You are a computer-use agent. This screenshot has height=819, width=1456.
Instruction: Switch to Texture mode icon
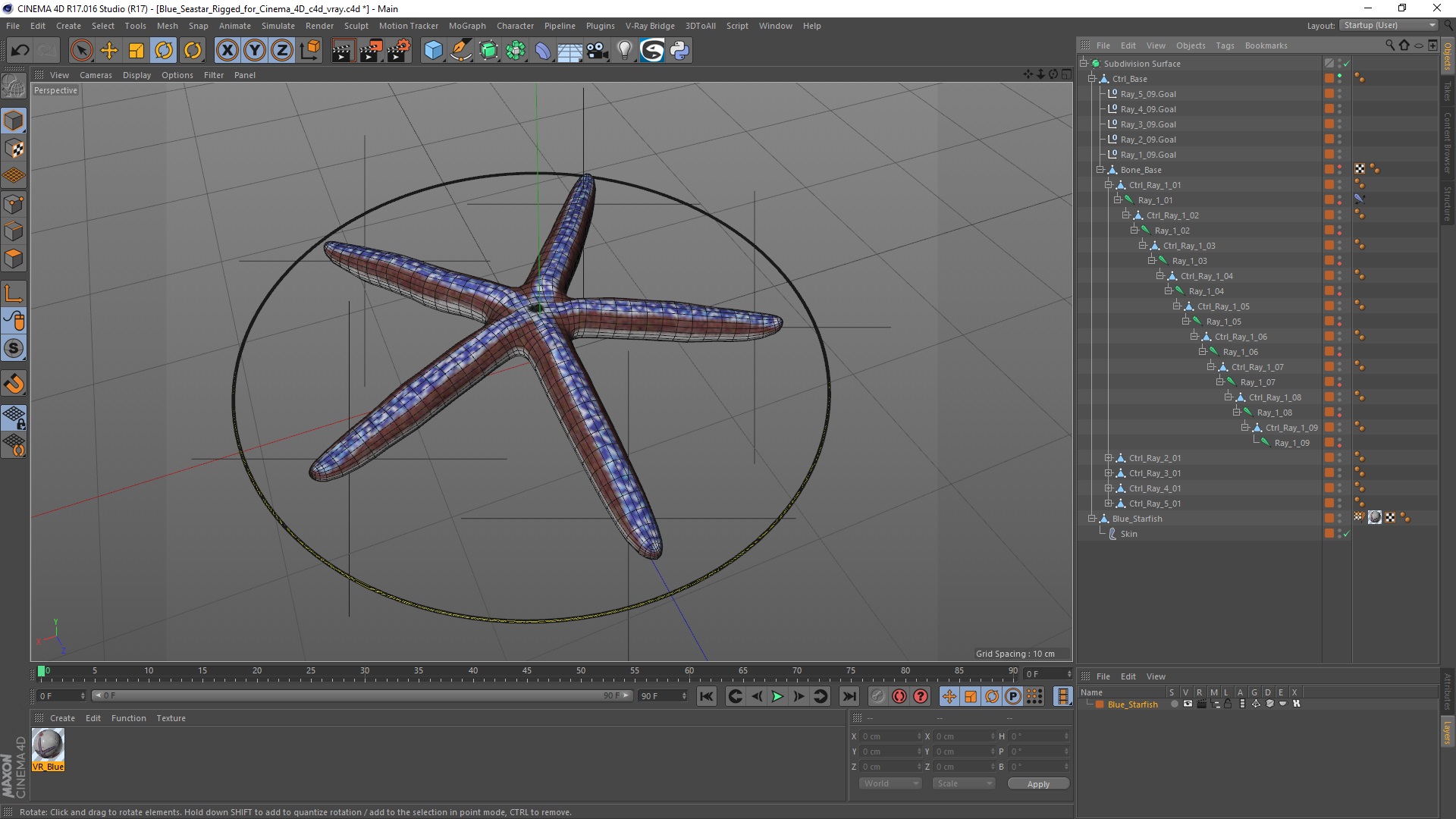tap(14, 149)
